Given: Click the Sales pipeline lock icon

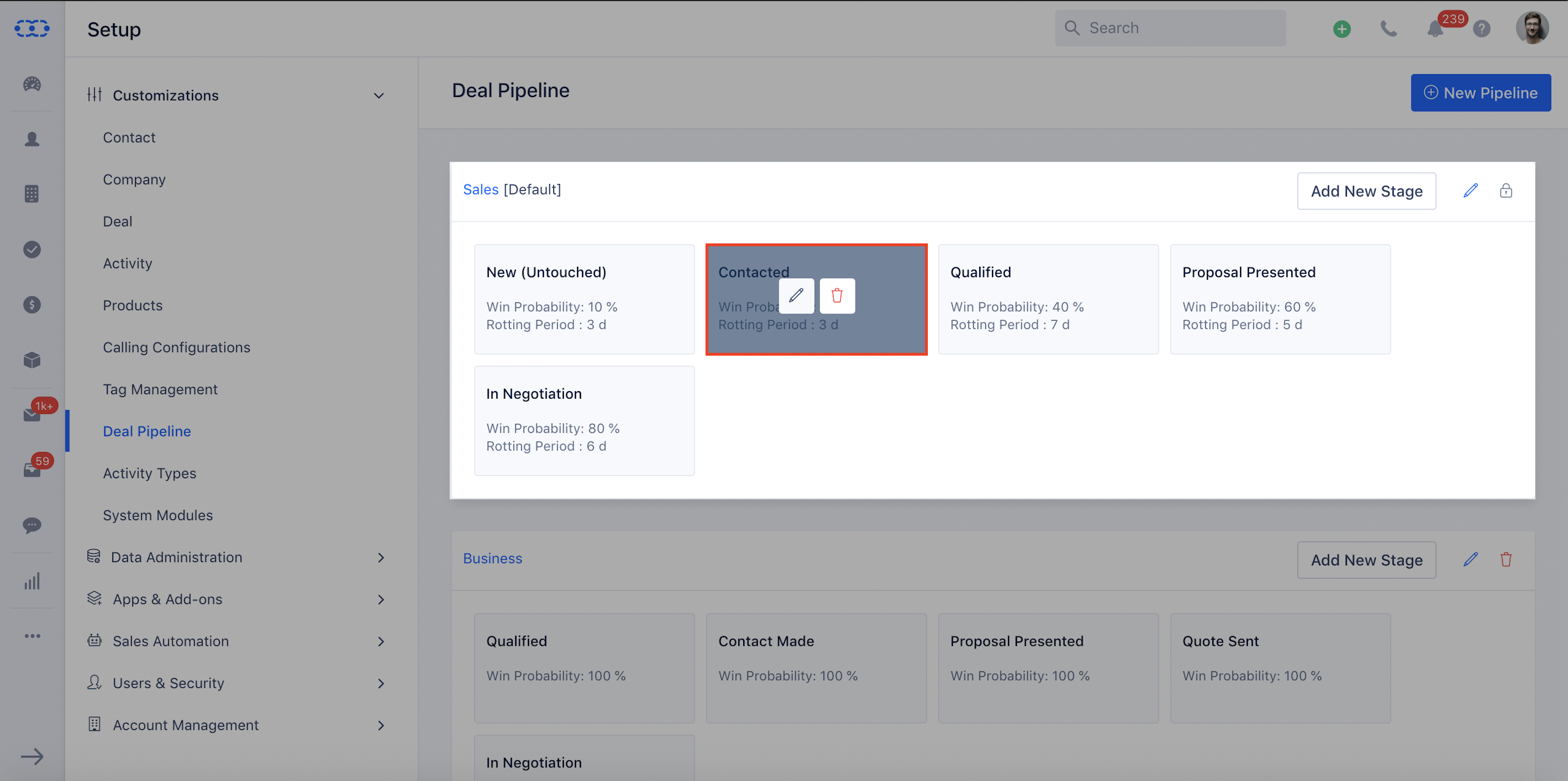Looking at the screenshot, I should point(1506,191).
